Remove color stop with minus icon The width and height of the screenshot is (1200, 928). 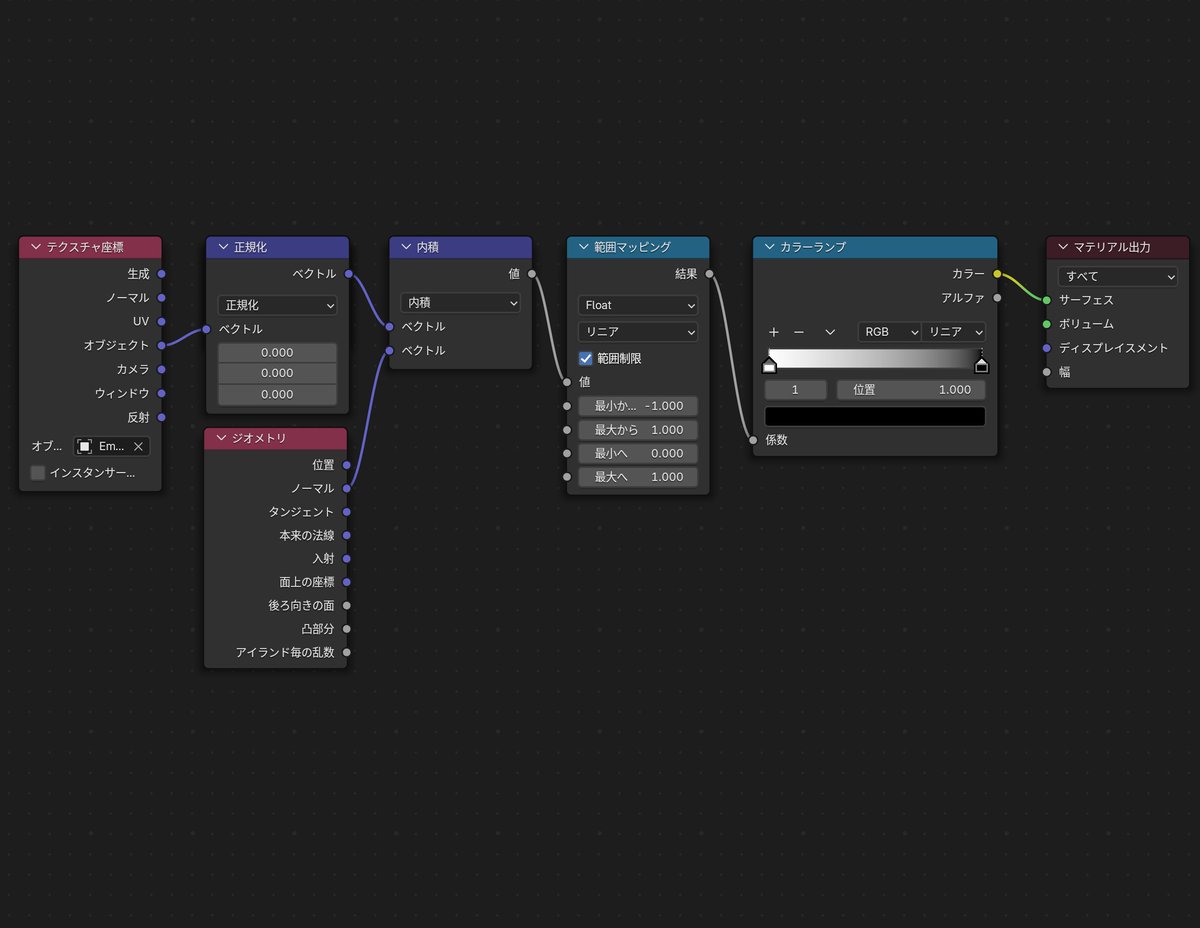click(x=798, y=332)
